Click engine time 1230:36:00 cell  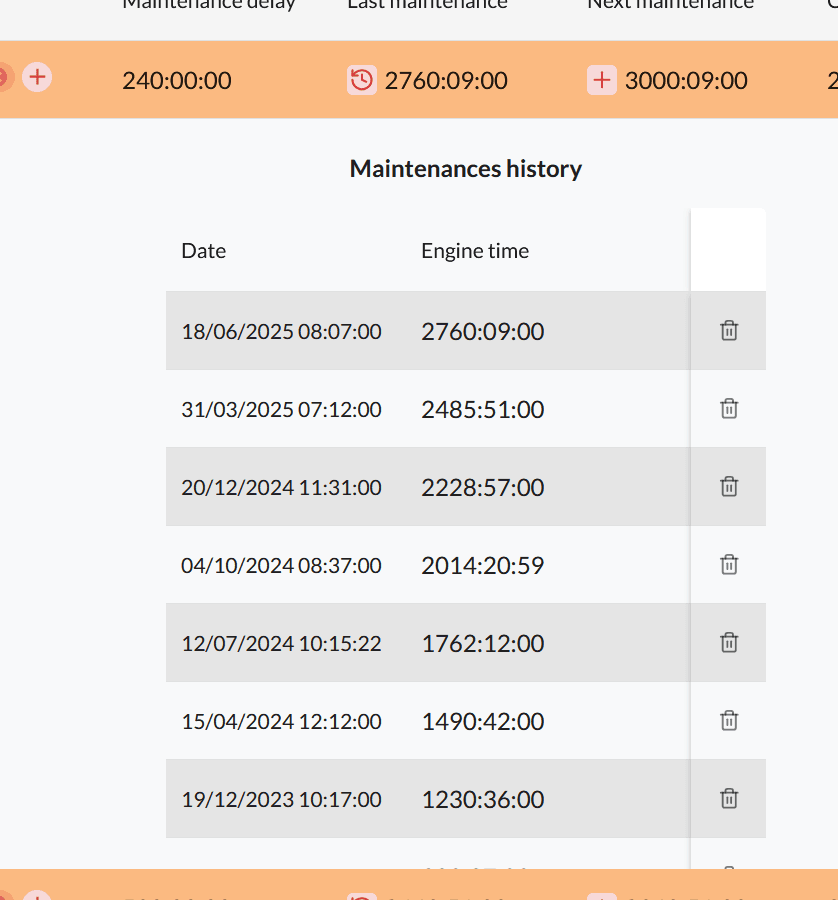pos(483,799)
